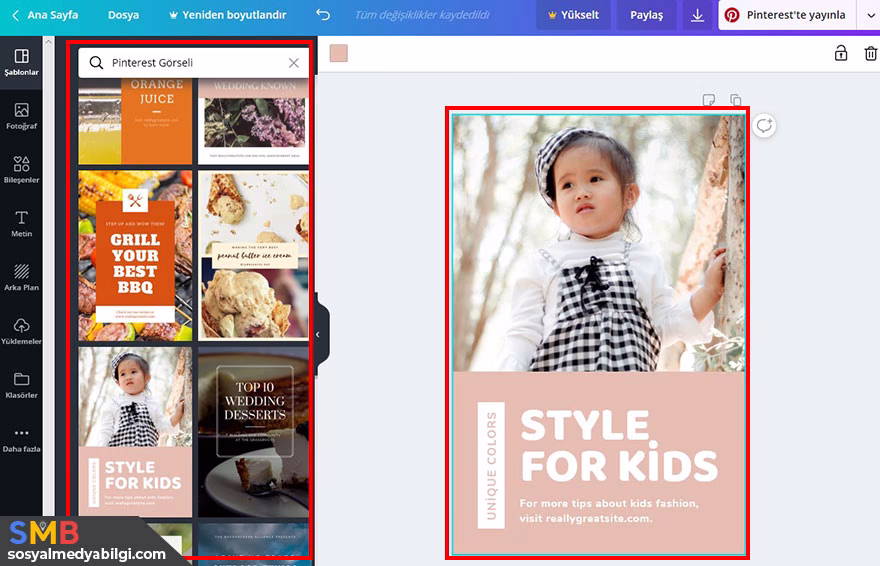Collapse the side panel with arrow handle

tap(318, 334)
